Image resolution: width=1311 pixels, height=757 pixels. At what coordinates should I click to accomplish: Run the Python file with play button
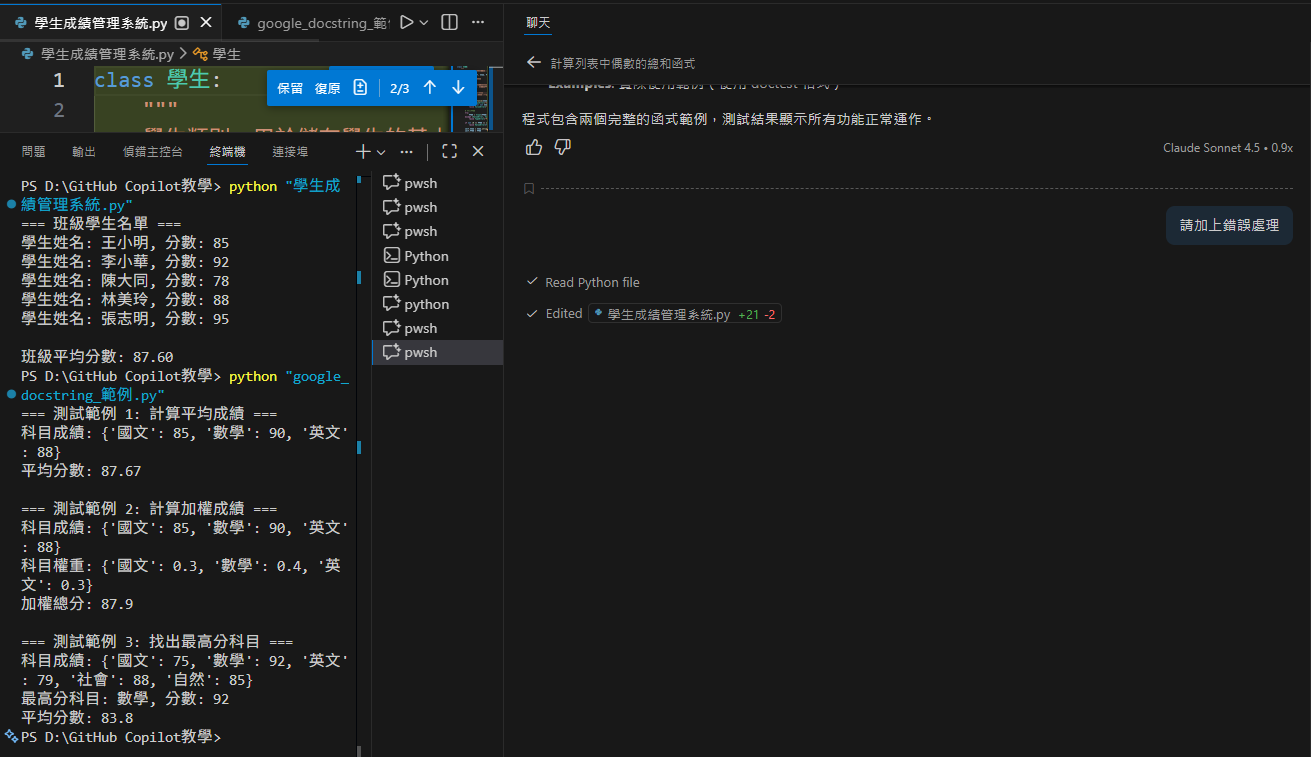(406, 22)
